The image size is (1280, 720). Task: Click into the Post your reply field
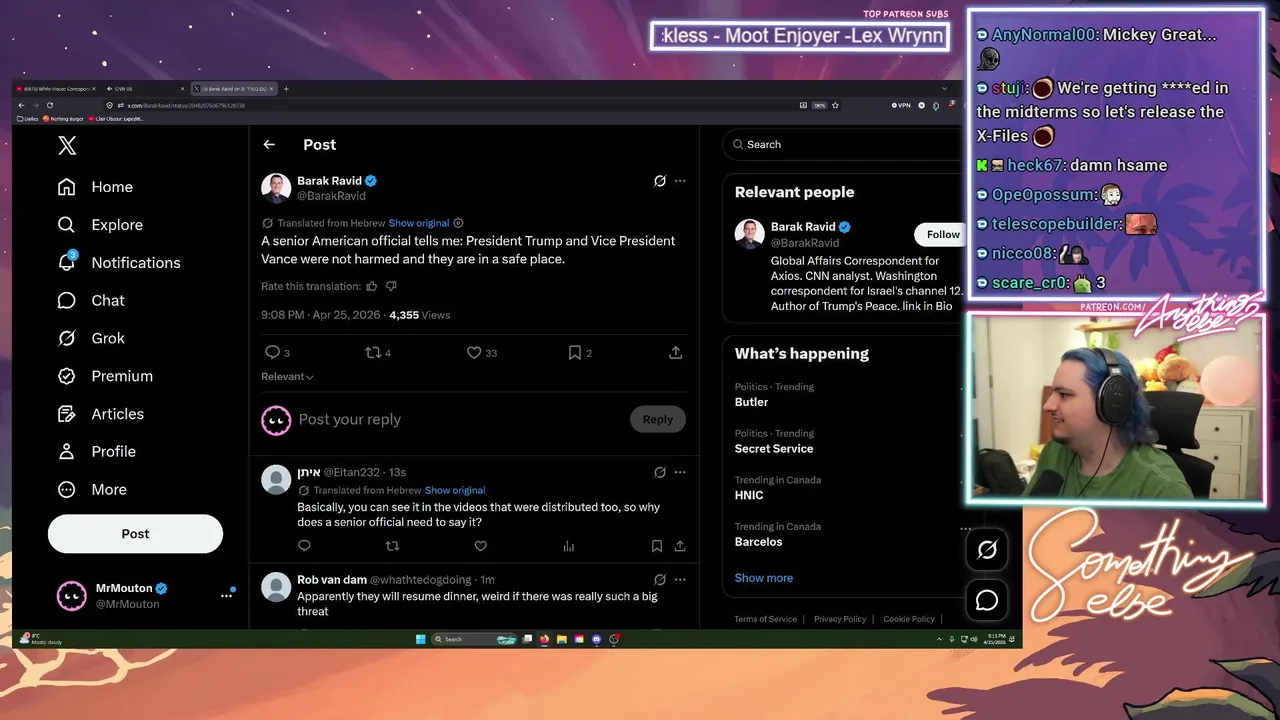[460, 420]
